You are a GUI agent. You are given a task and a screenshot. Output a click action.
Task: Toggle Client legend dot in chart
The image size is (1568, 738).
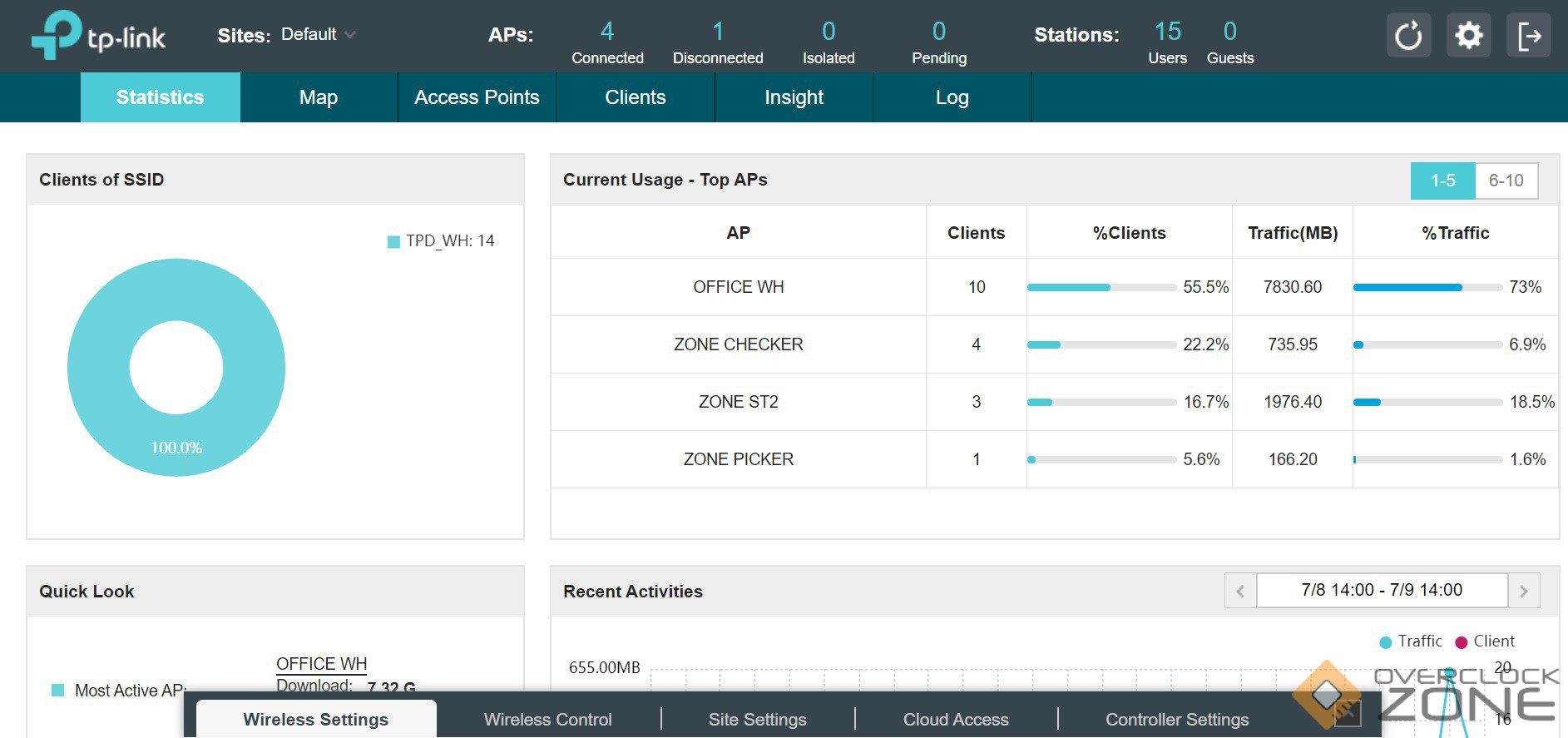click(x=1462, y=642)
